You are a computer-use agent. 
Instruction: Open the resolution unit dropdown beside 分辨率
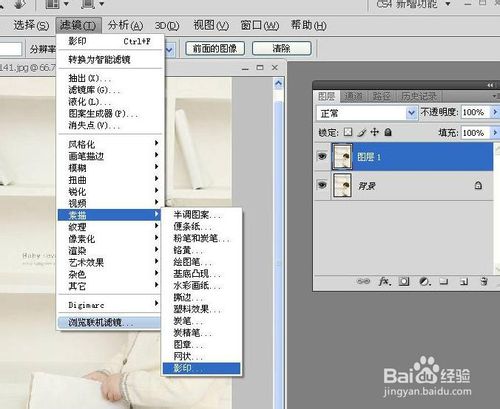coord(169,50)
